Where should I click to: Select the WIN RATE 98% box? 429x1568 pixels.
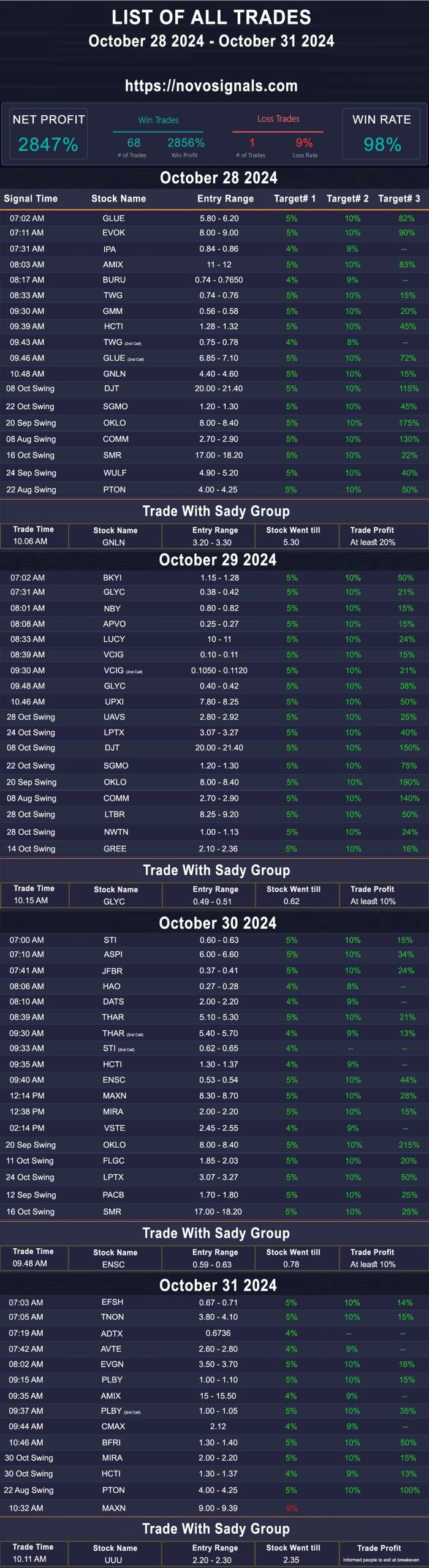[381, 134]
